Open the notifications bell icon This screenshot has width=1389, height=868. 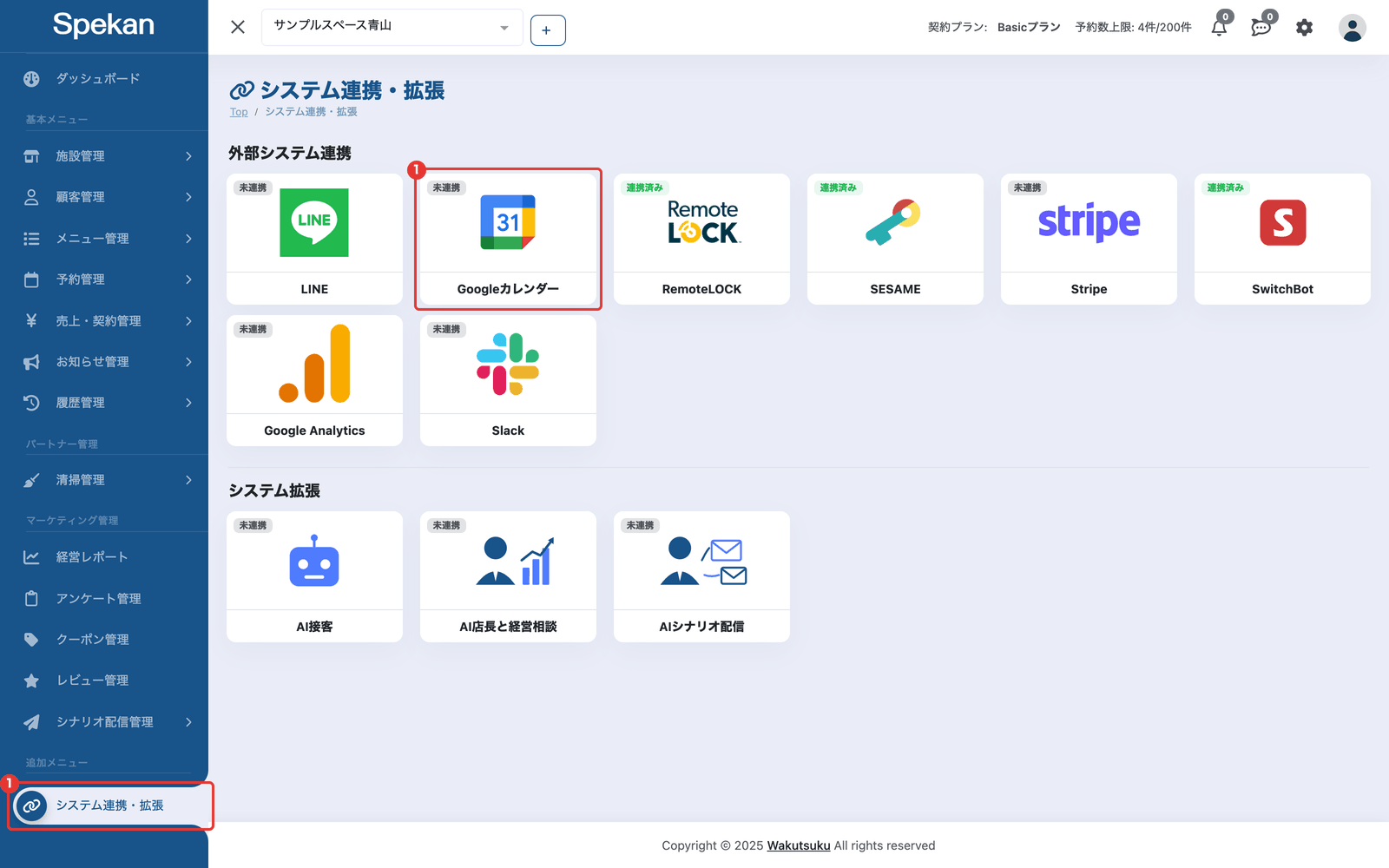tap(1220, 28)
